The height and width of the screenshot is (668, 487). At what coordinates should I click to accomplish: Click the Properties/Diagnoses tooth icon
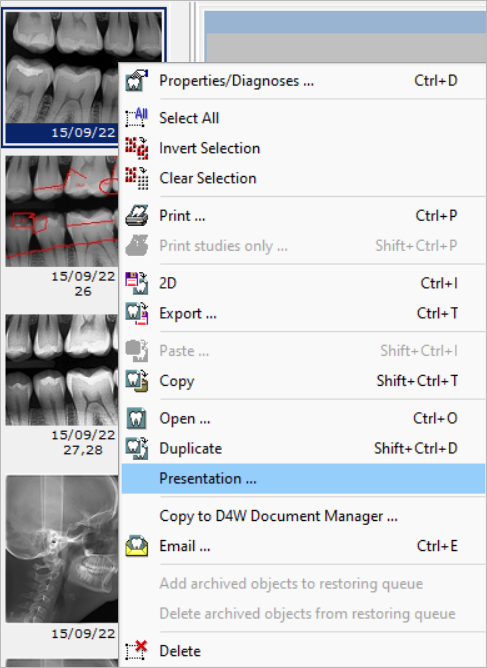click(x=137, y=81)
